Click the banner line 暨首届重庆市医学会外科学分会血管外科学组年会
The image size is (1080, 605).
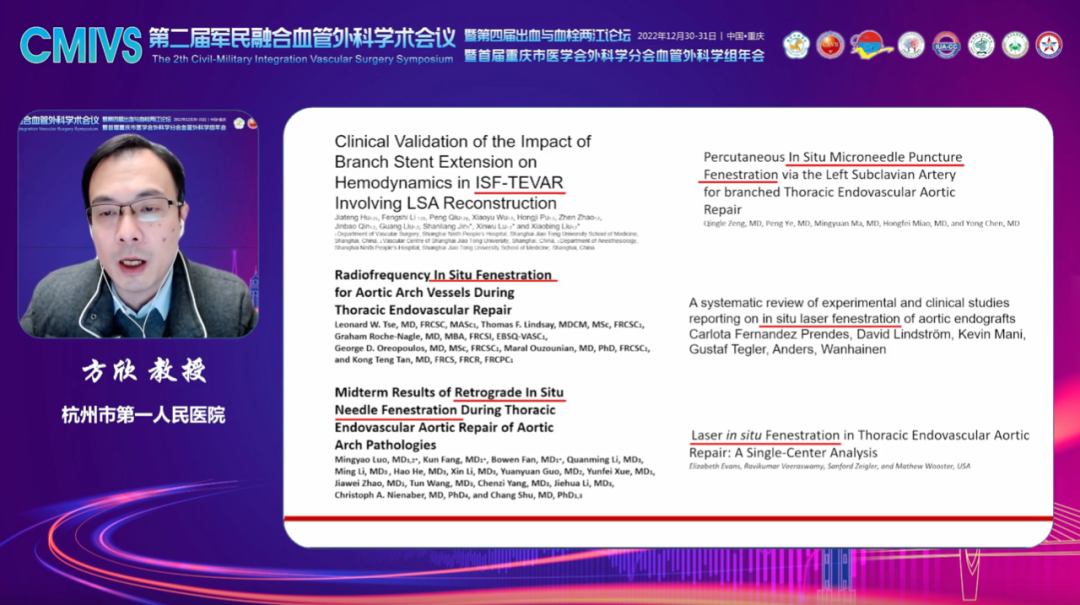pos(614,56)
